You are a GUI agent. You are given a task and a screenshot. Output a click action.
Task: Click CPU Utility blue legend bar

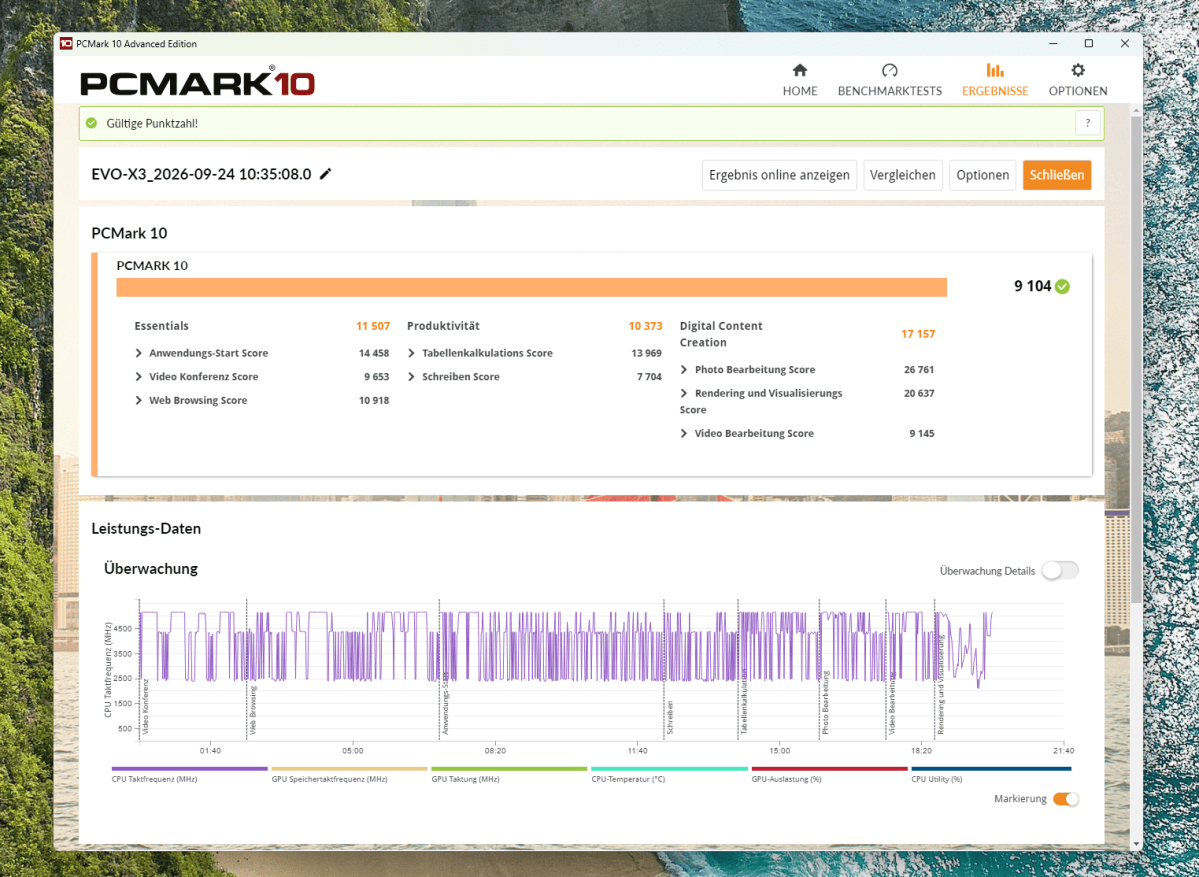(x=991, y=768)
